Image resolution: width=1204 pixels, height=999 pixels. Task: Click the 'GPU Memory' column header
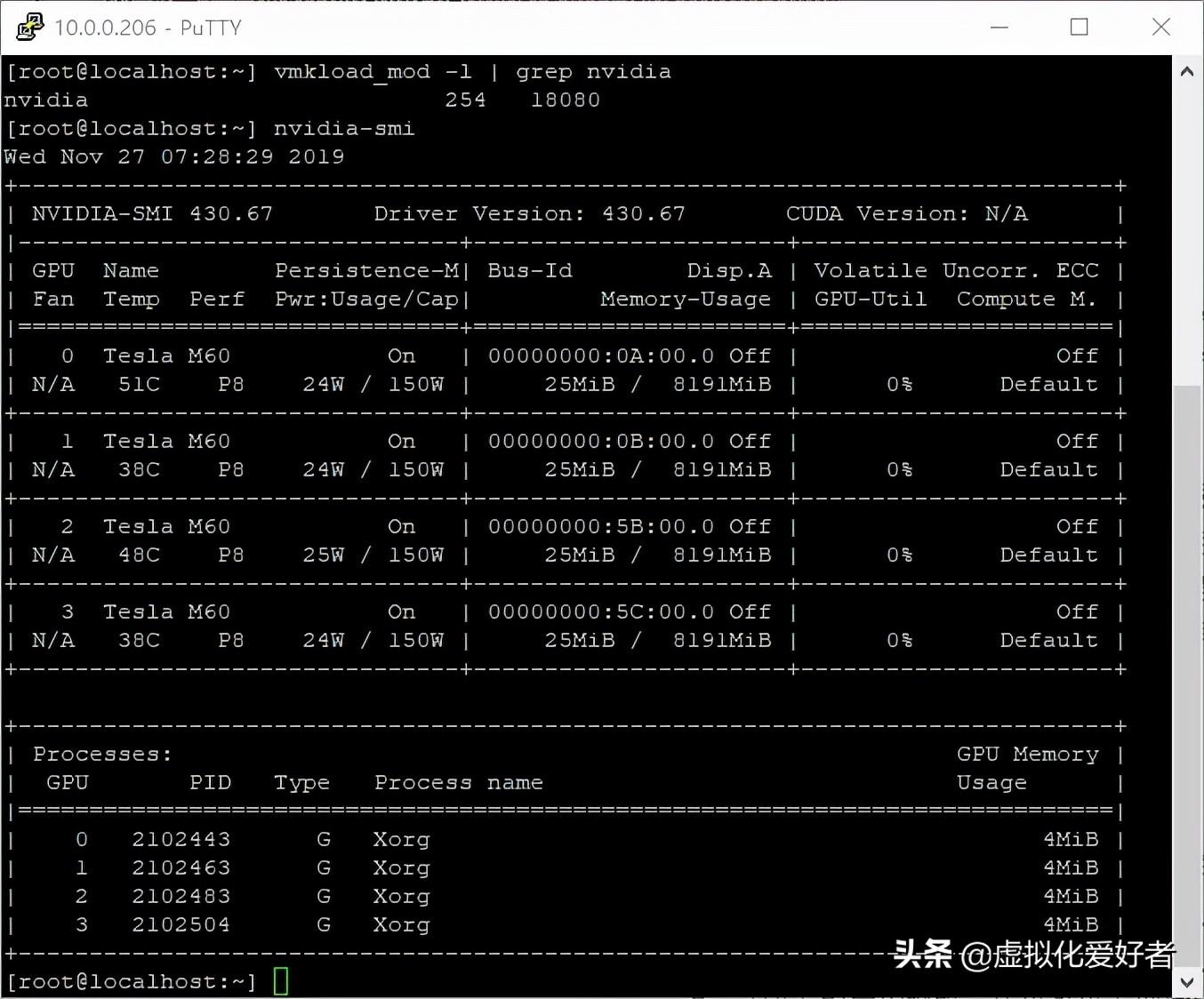(x=1028, y=755)
